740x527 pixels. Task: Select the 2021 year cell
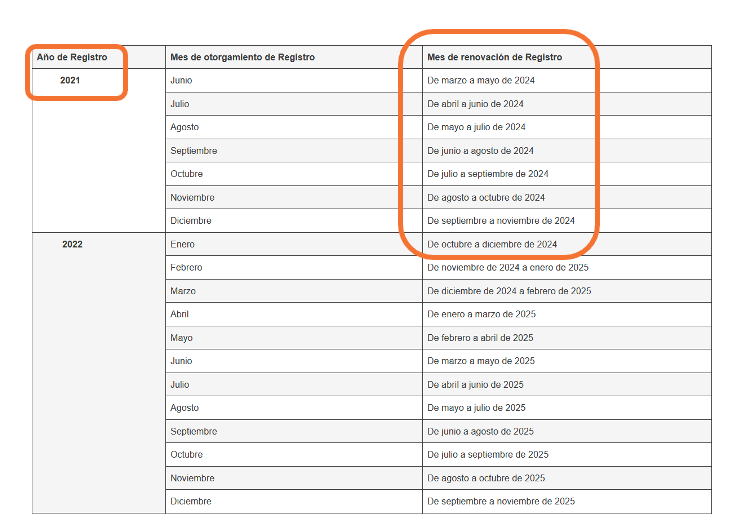pyautogui.click(x=71, y=80)
